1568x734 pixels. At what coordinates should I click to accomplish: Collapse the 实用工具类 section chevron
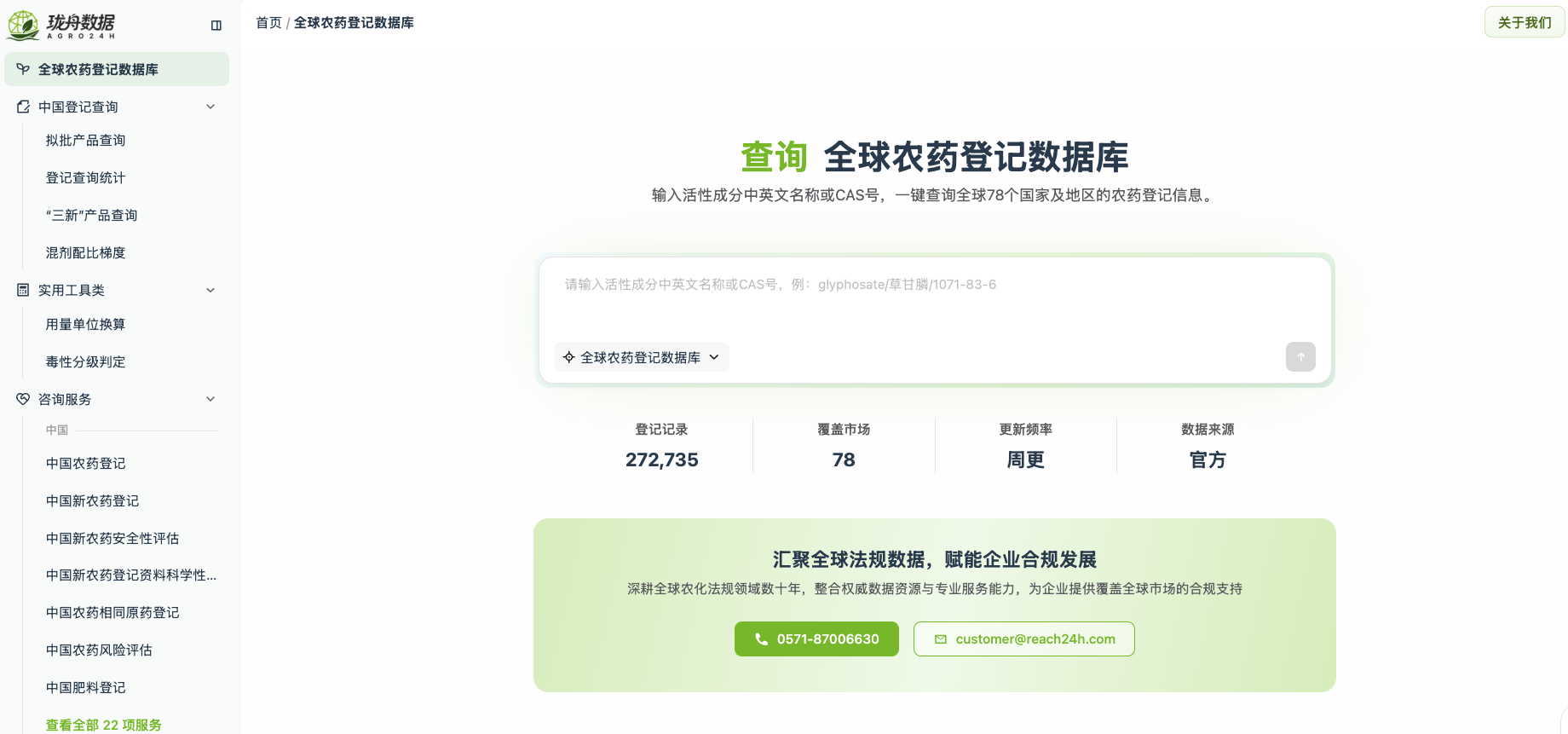[210, 290]
